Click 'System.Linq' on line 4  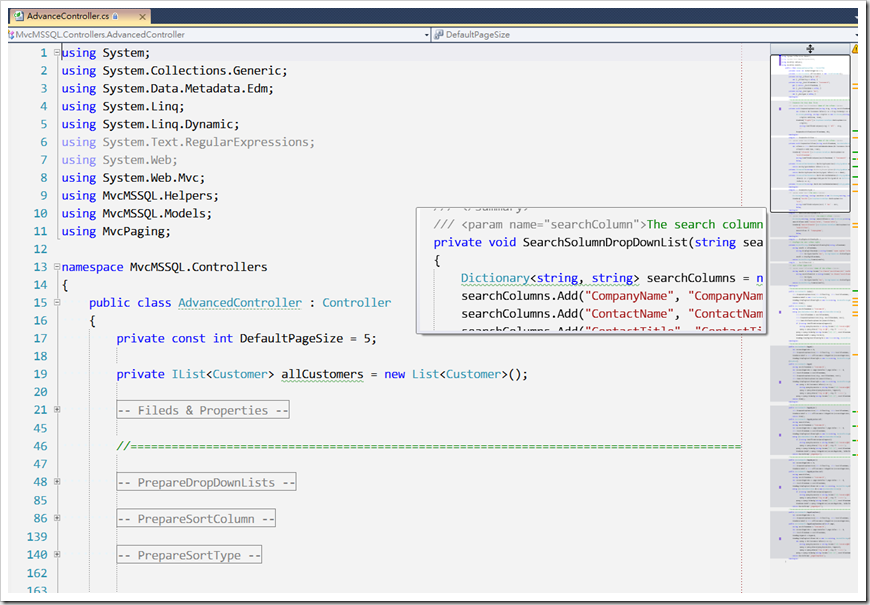click(140, 106)
